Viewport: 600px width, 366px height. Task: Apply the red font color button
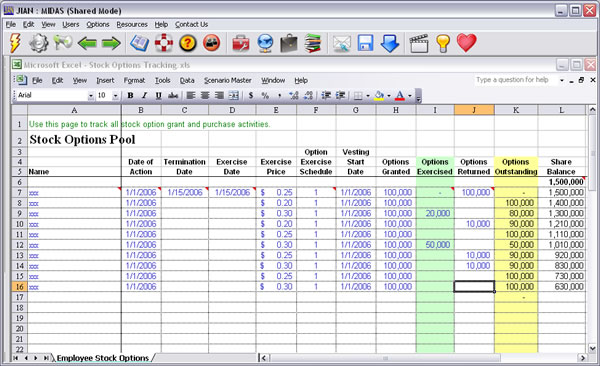click(x=400, y=95)
